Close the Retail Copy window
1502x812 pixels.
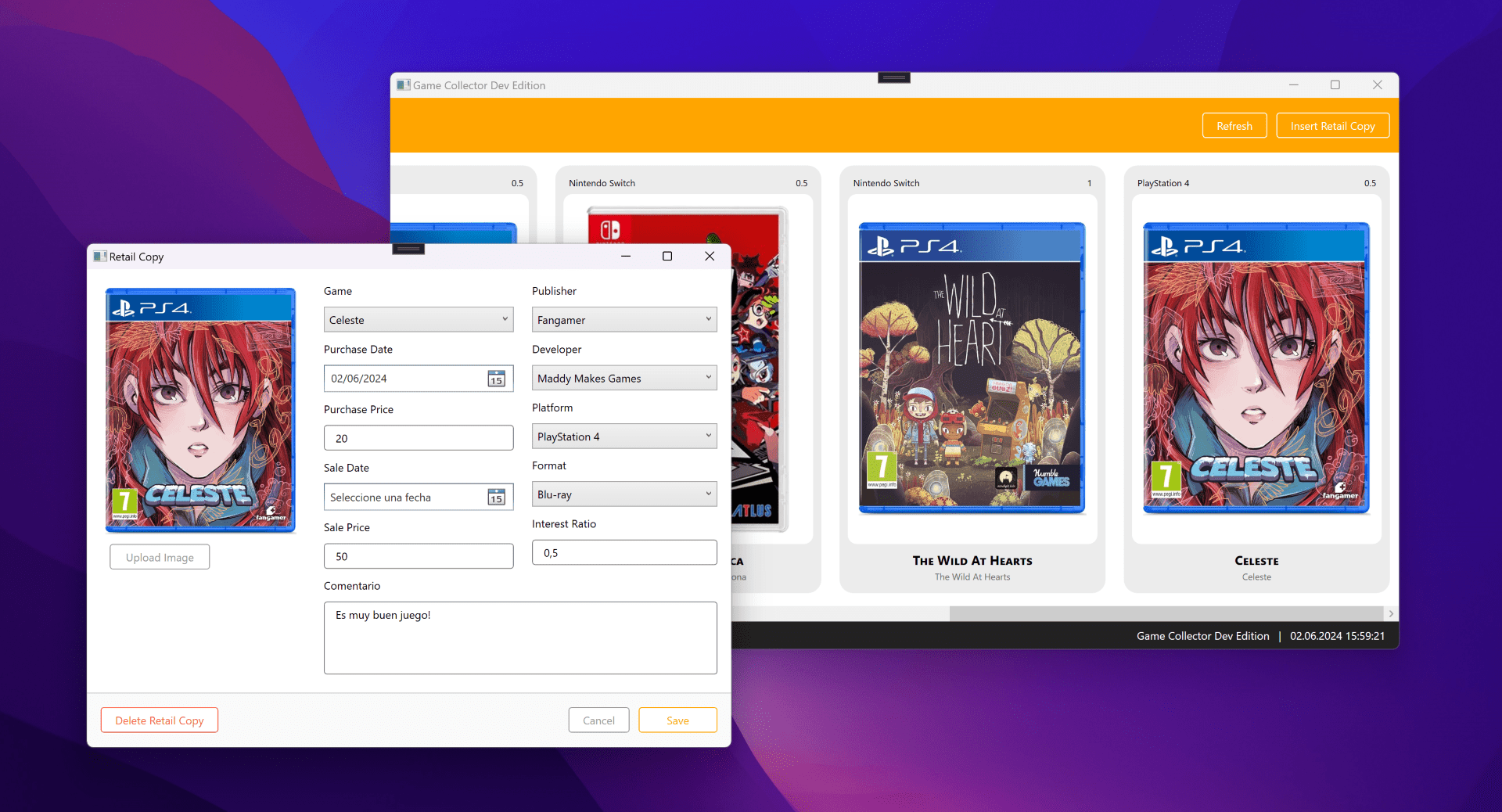(x=710, y=256)
